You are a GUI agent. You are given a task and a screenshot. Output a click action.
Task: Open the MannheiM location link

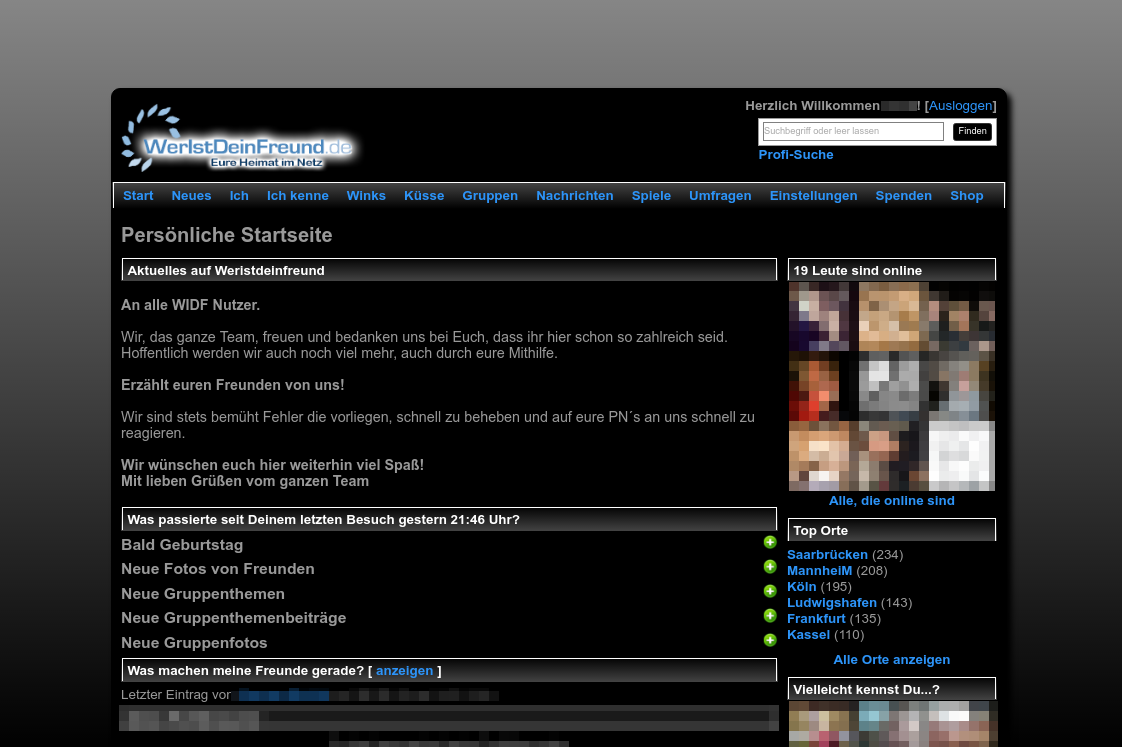point(819,571)
